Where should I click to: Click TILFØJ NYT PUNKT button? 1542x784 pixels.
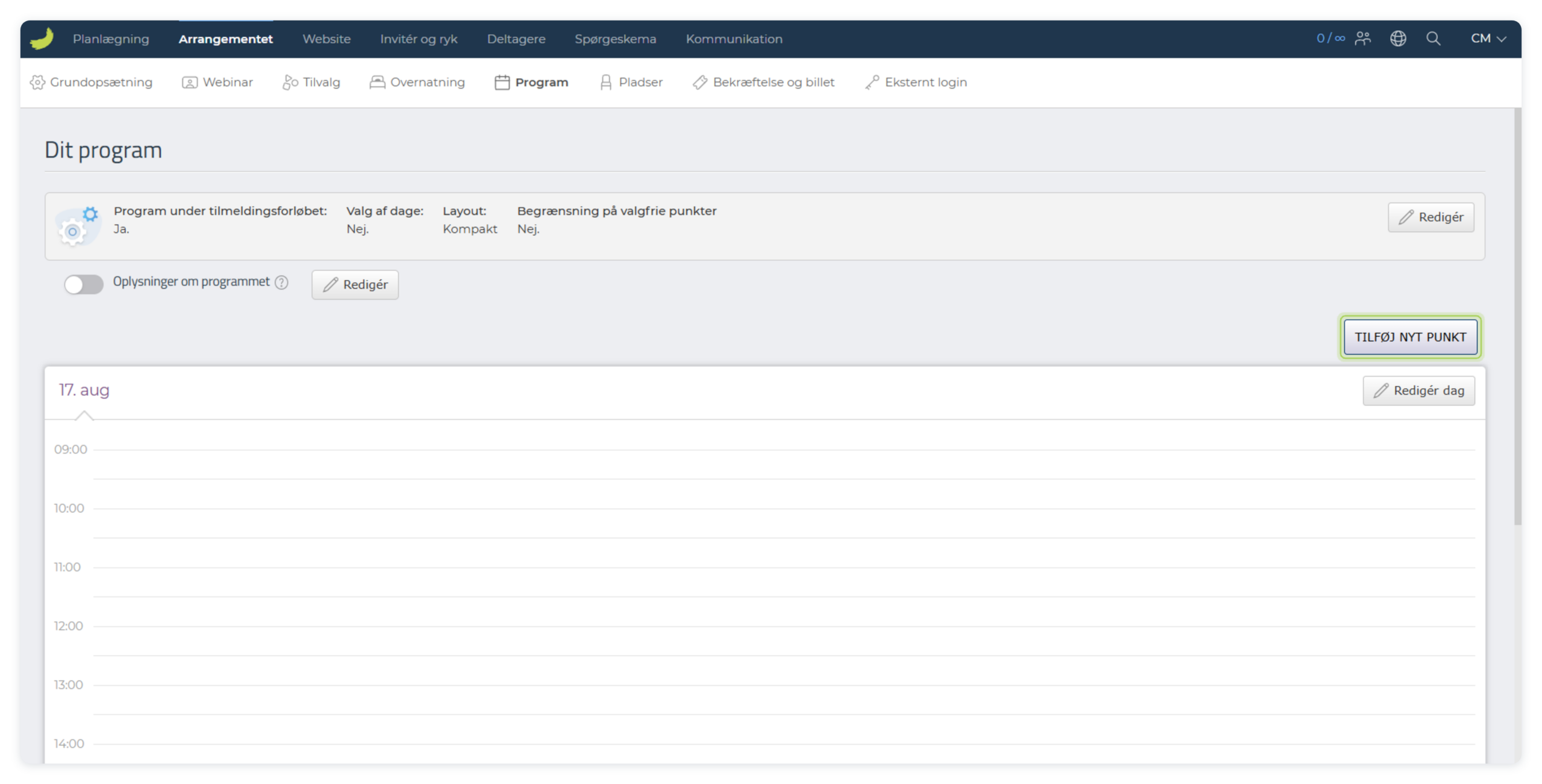coord(1410,337)
